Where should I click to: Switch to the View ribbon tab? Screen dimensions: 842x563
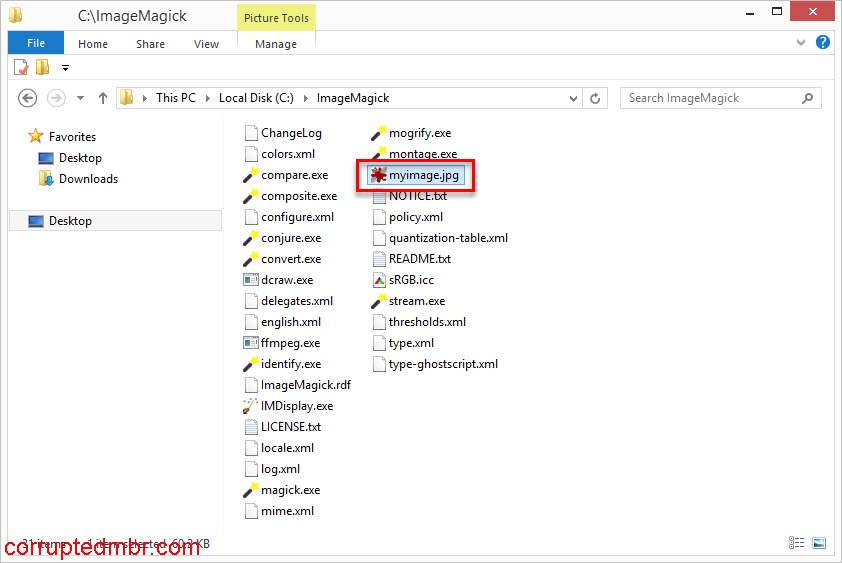(206, 44)
